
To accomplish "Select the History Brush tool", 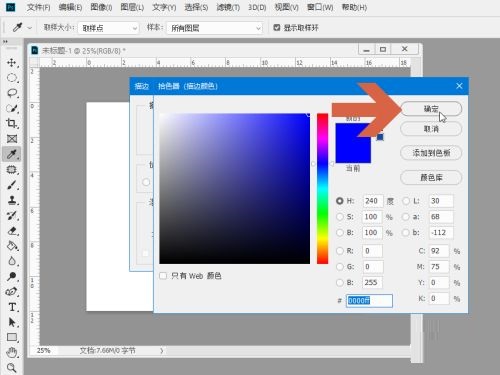I will (x=12, y=216).
